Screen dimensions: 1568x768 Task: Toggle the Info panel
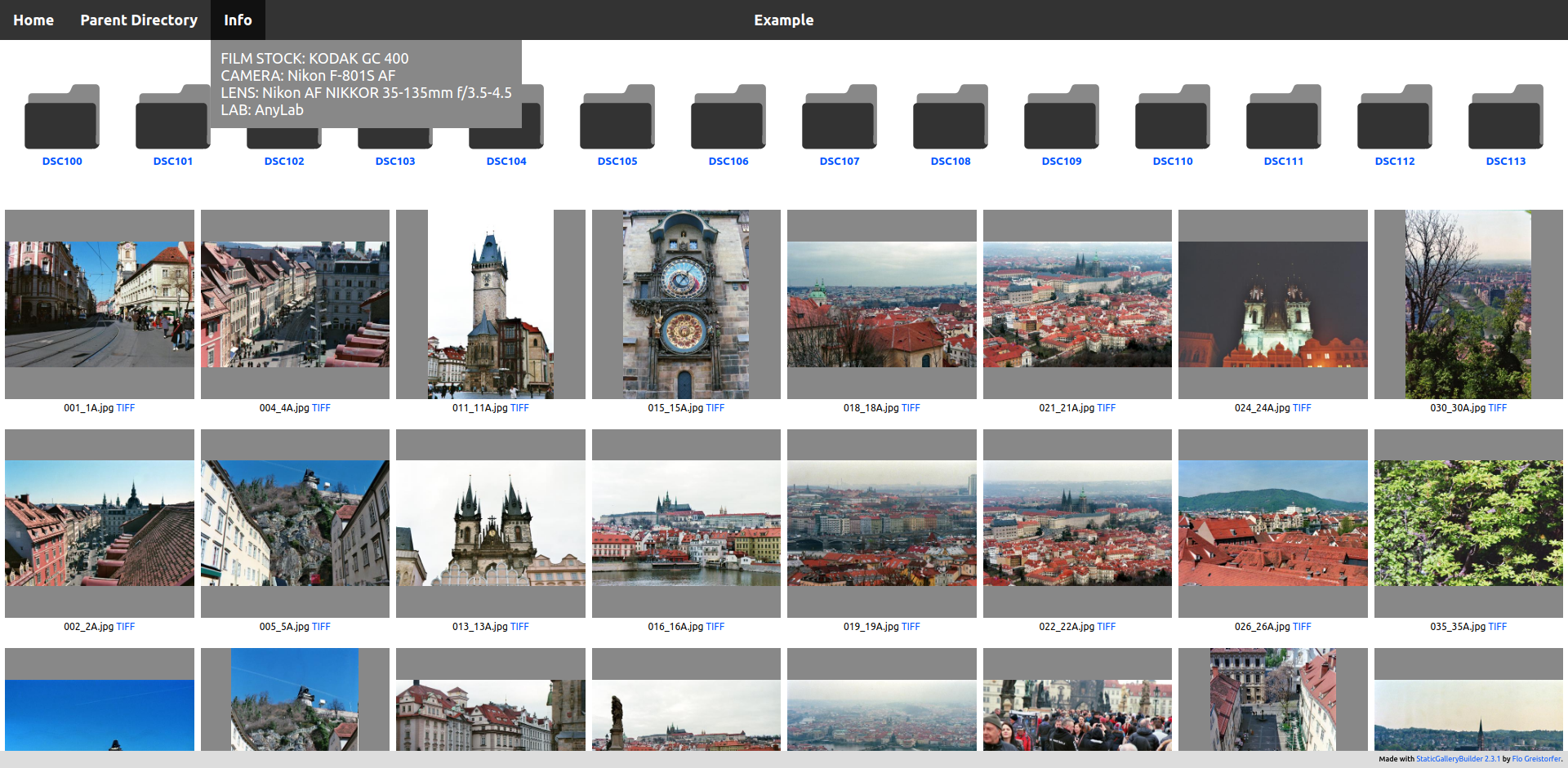(238, 20)
